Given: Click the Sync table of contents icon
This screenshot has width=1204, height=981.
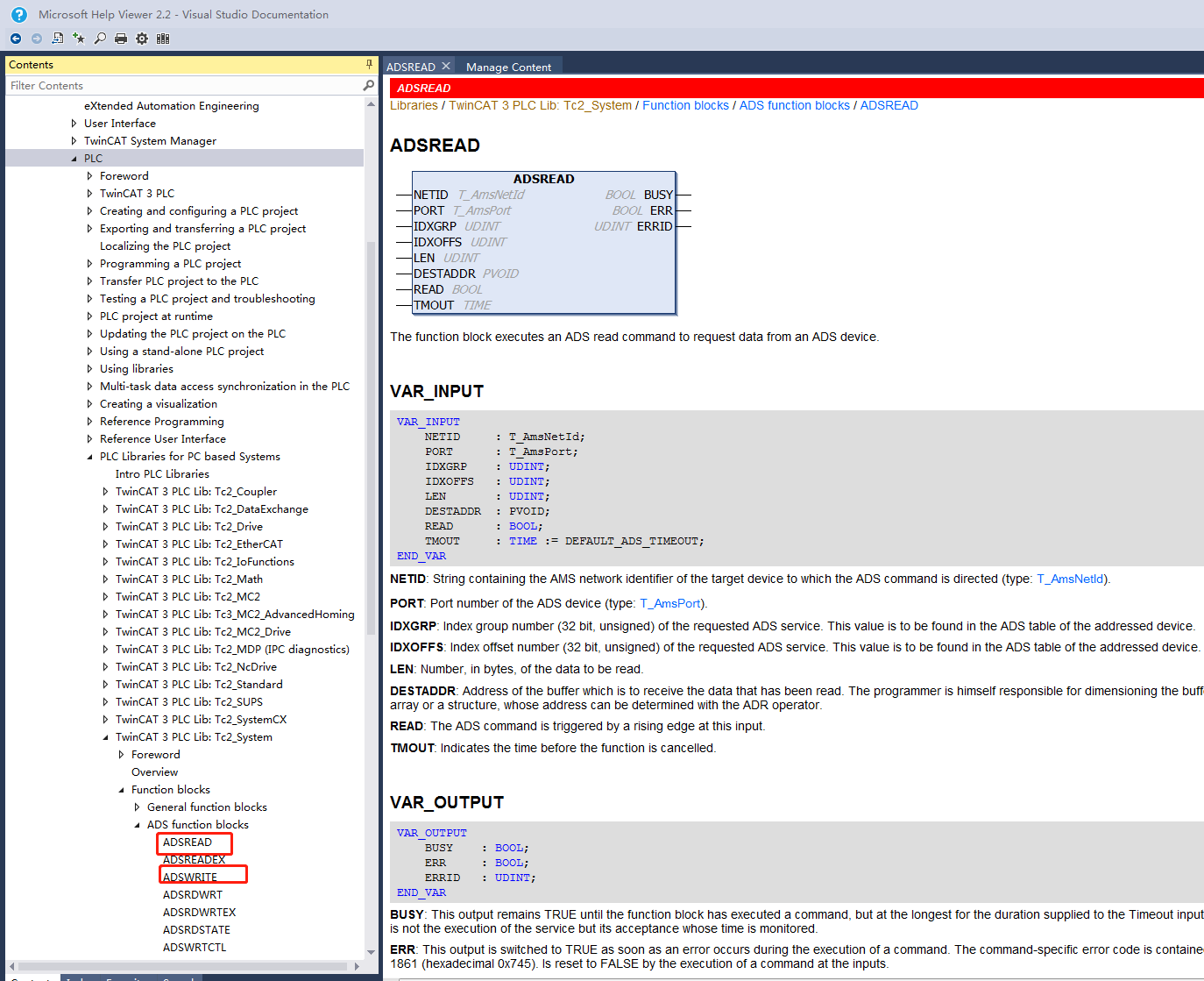Looking at the screenshot, I should click(x=58, y=39).
